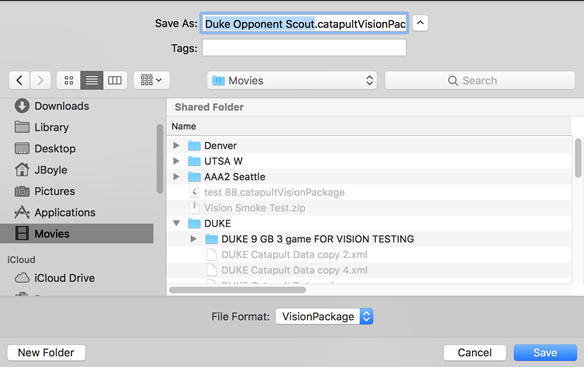Select the JBoyle home folder
This screenshot has height=367, width=584.
pos(41,170)
